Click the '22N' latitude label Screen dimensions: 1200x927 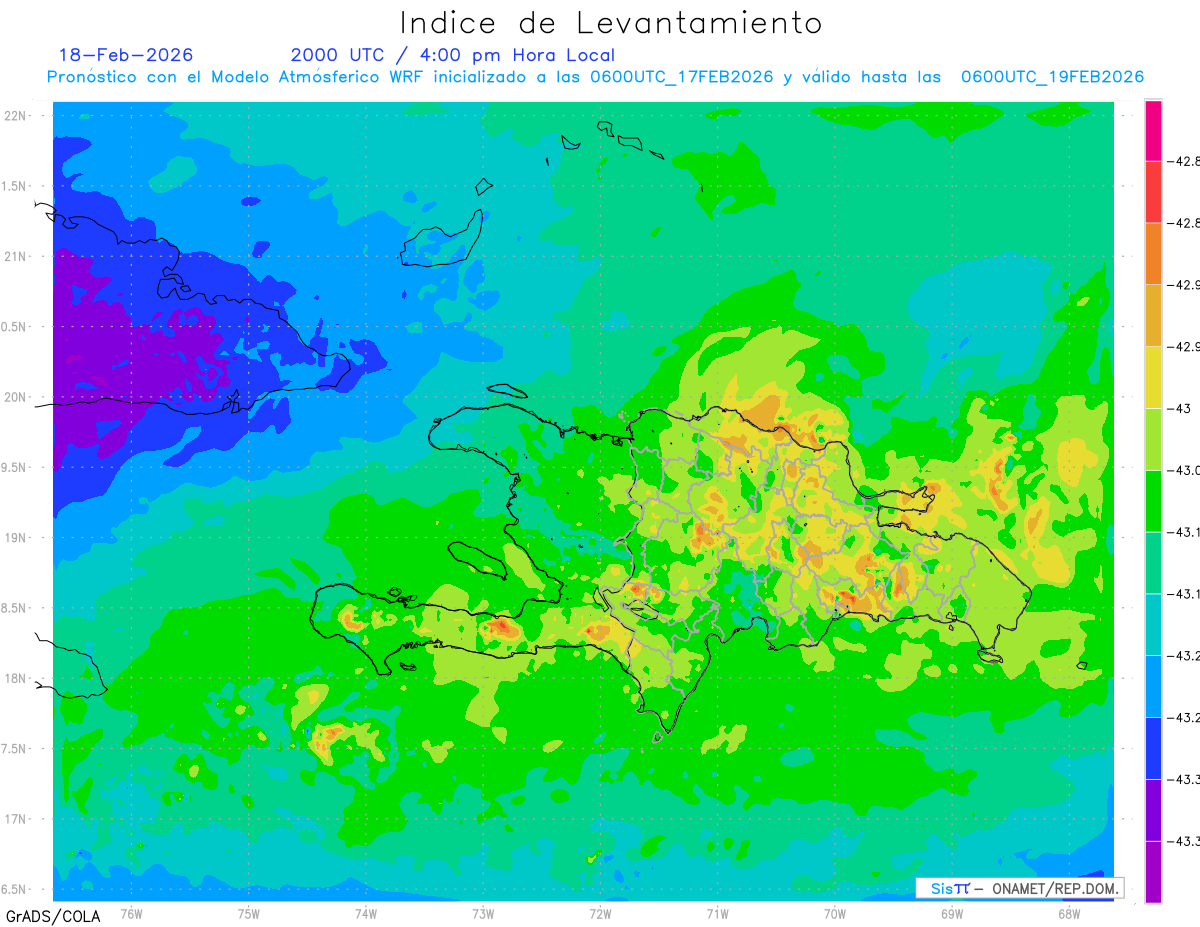coord(17,116)
